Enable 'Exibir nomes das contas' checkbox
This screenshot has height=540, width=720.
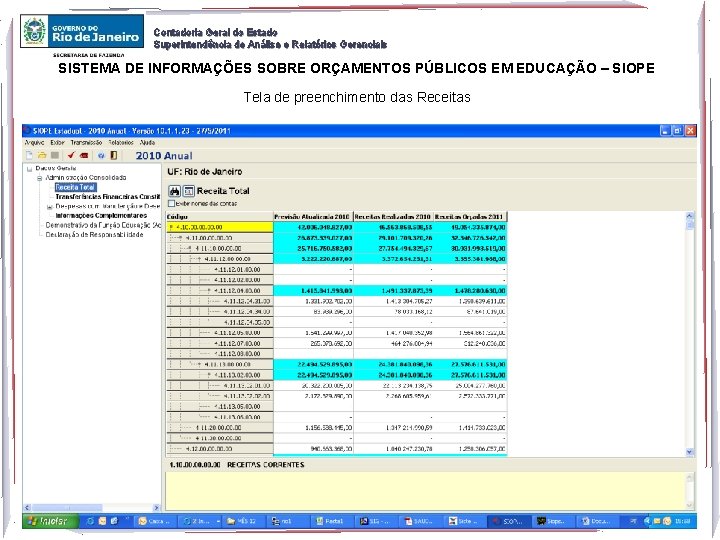[172, 203]
